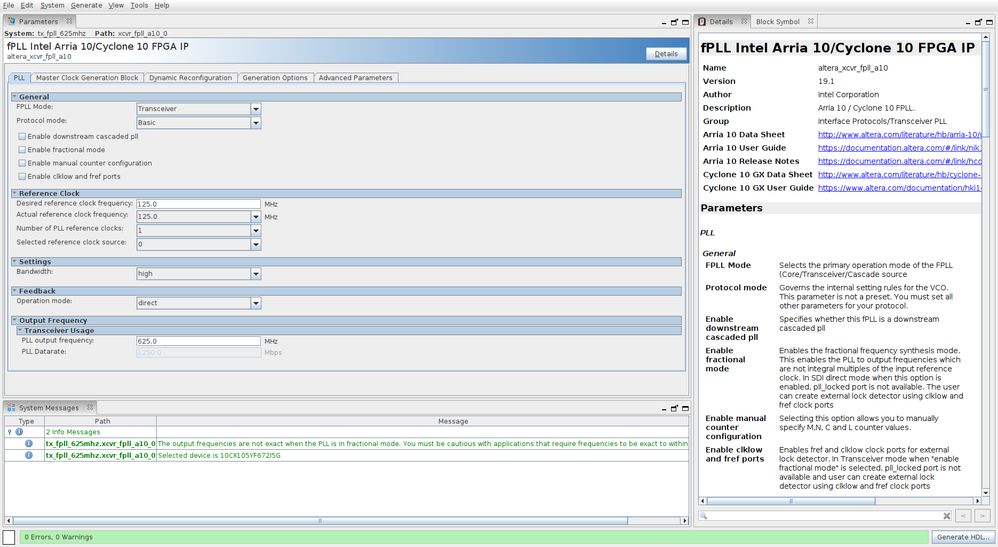Close the Details tab with its X icon
Viewport: 998px width, 547px height.
pyautogui.click(x=743, y=21)
